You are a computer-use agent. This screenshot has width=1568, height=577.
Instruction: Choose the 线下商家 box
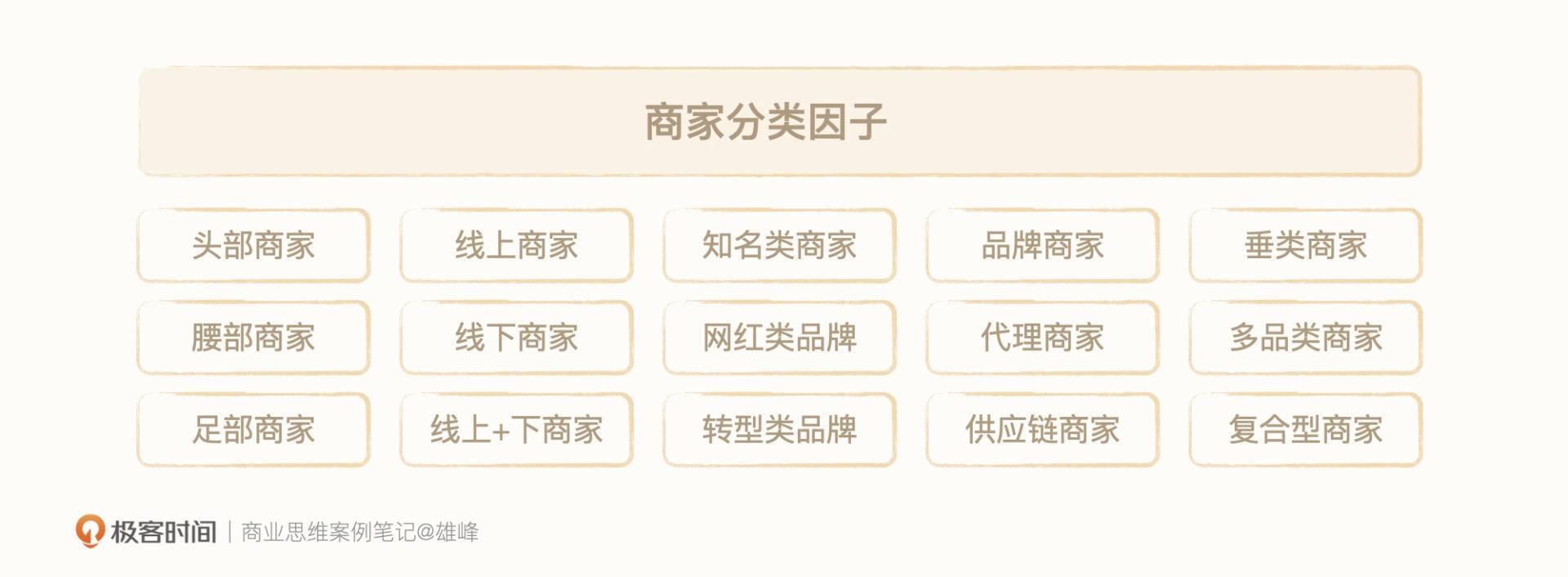(x=516, y=338)
